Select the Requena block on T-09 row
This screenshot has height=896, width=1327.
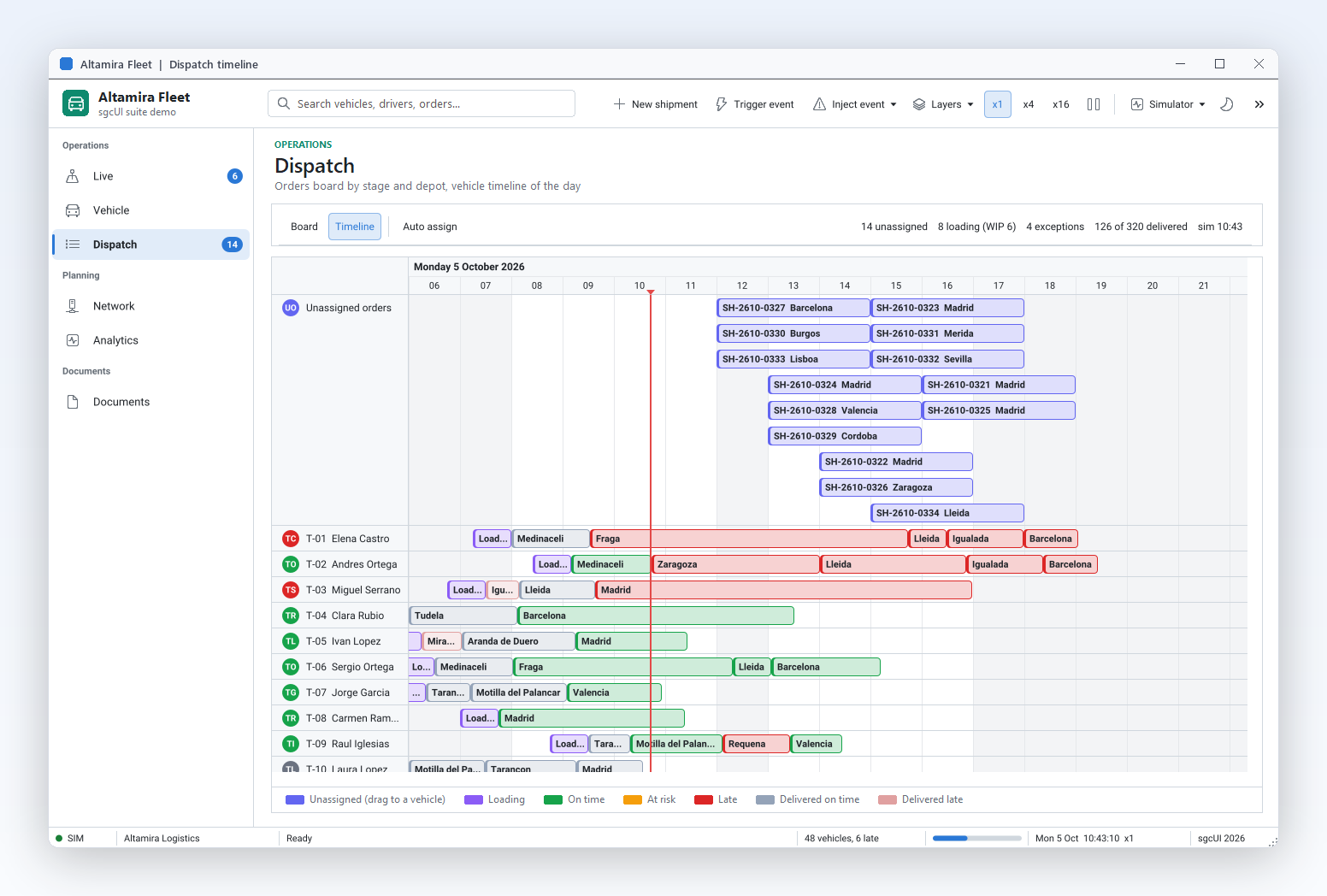(756, 744)
